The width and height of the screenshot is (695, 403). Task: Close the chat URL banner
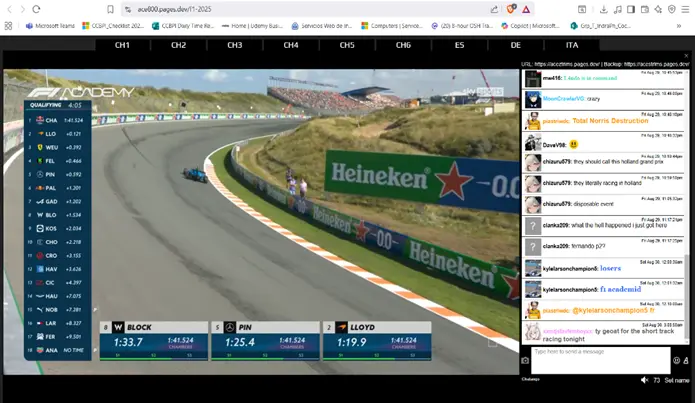coord(686,56)
